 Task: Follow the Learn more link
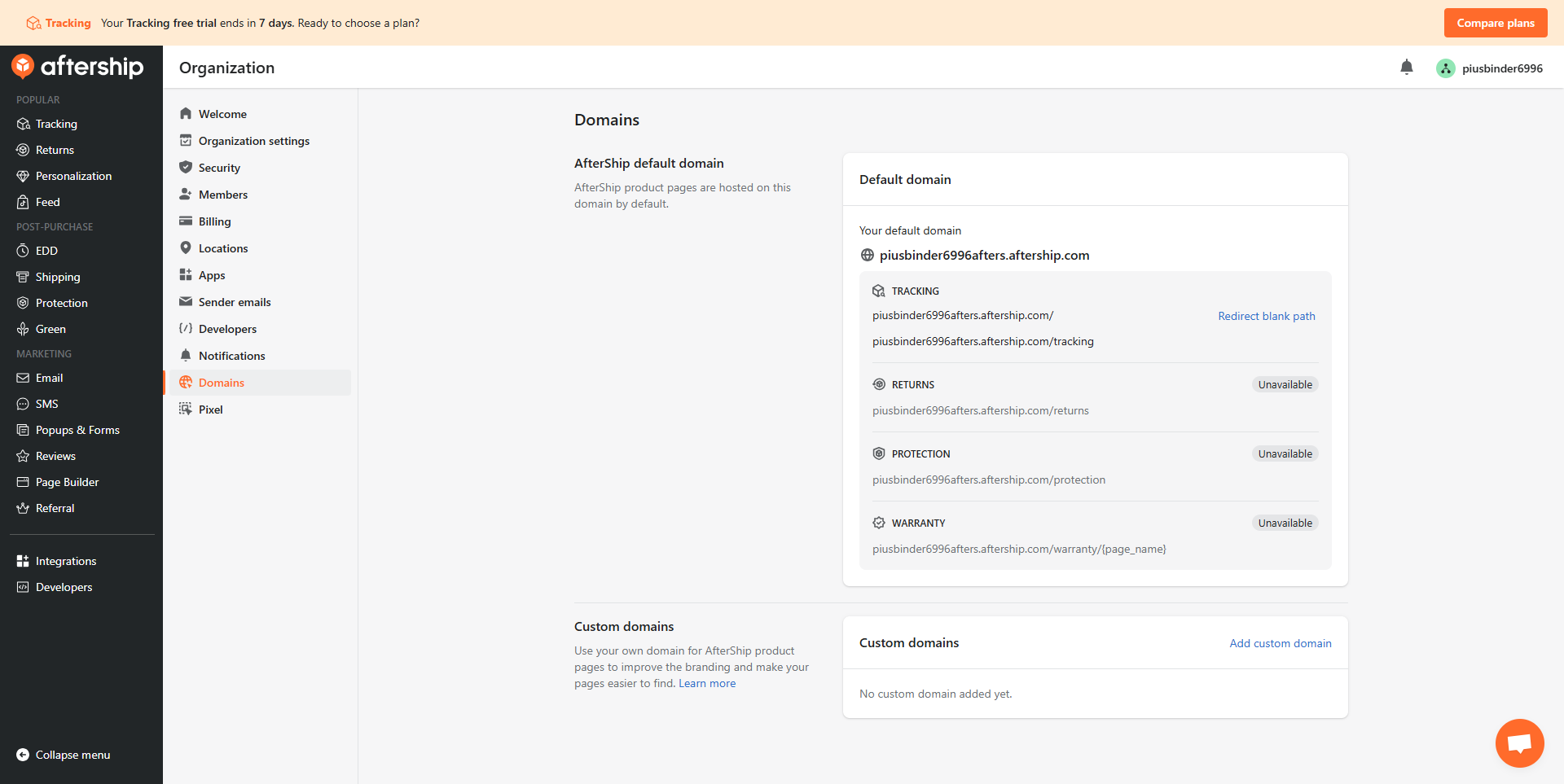[x=707, y=683]
